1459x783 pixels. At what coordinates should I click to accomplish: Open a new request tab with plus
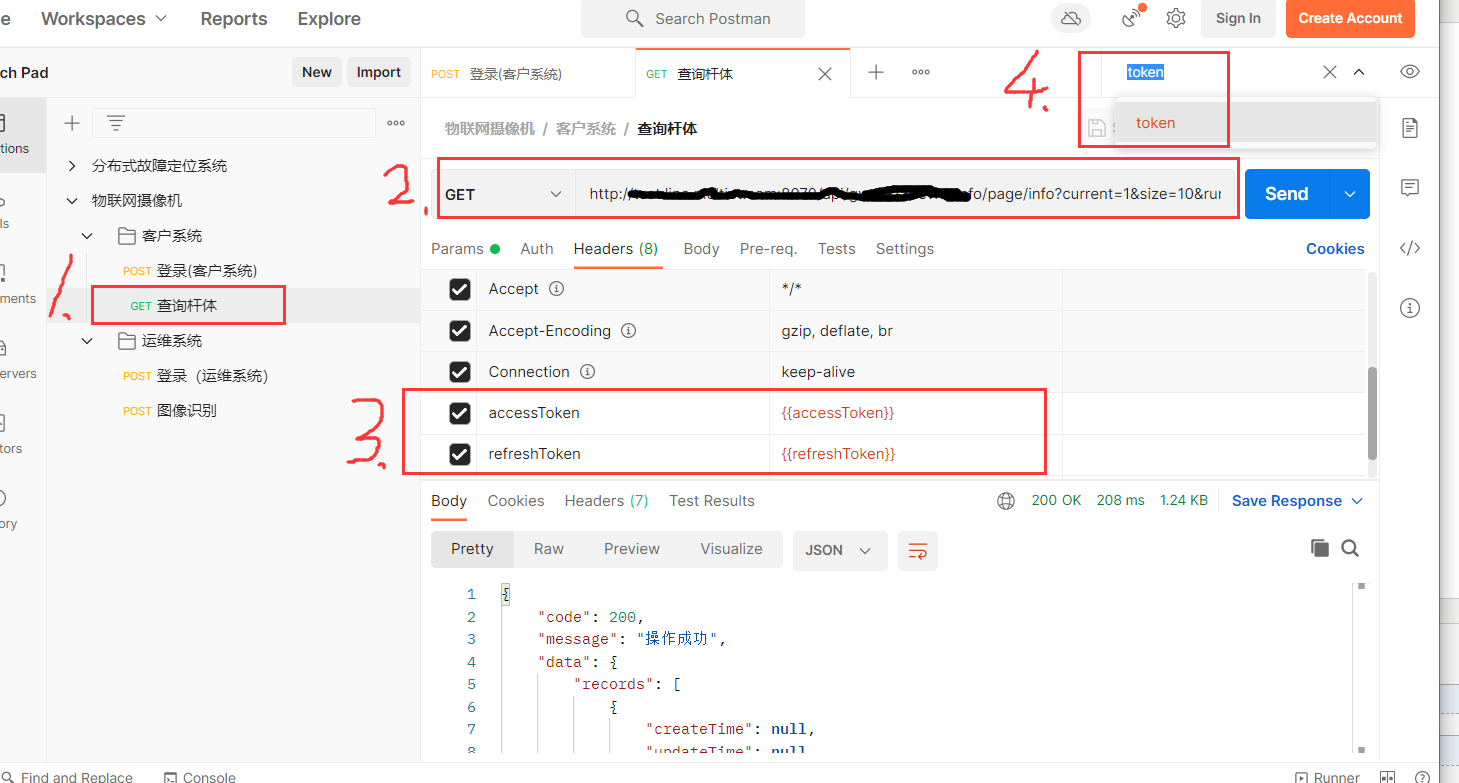click(876, 72)
